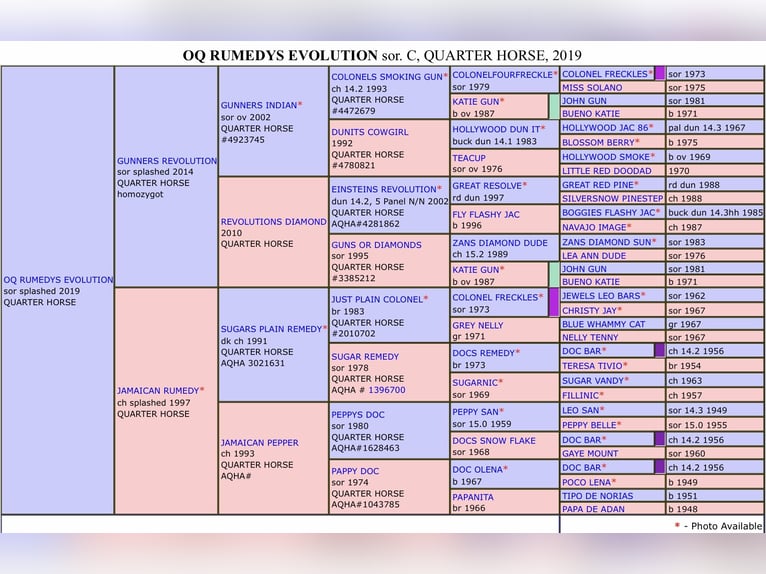Viewport: 766px width, 574px height.
Task: Click photo asterisk after GREAT RED PINE
Action: pos(636,184)
